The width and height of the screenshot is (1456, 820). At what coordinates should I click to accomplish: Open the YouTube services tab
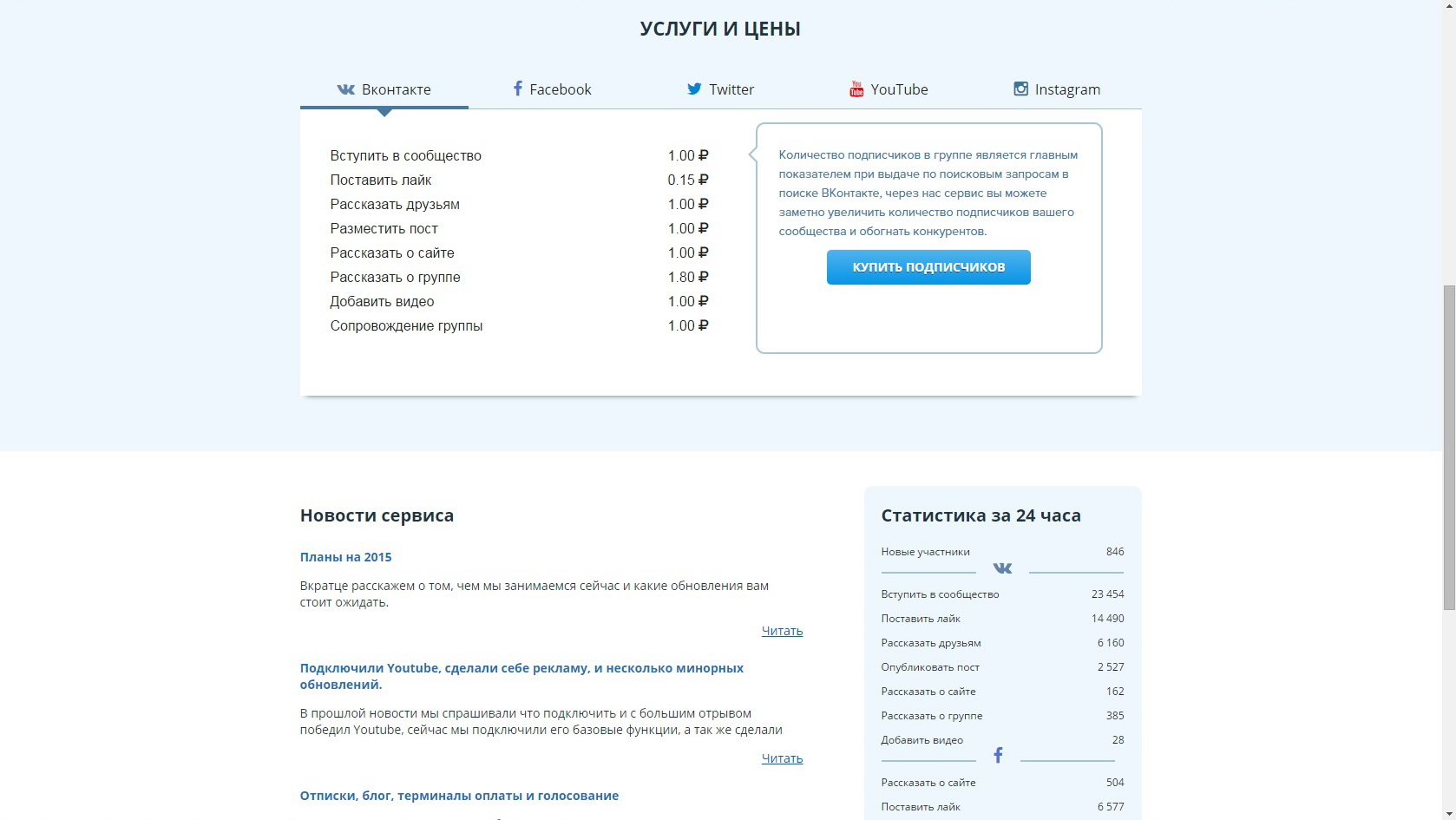(889, 89)
